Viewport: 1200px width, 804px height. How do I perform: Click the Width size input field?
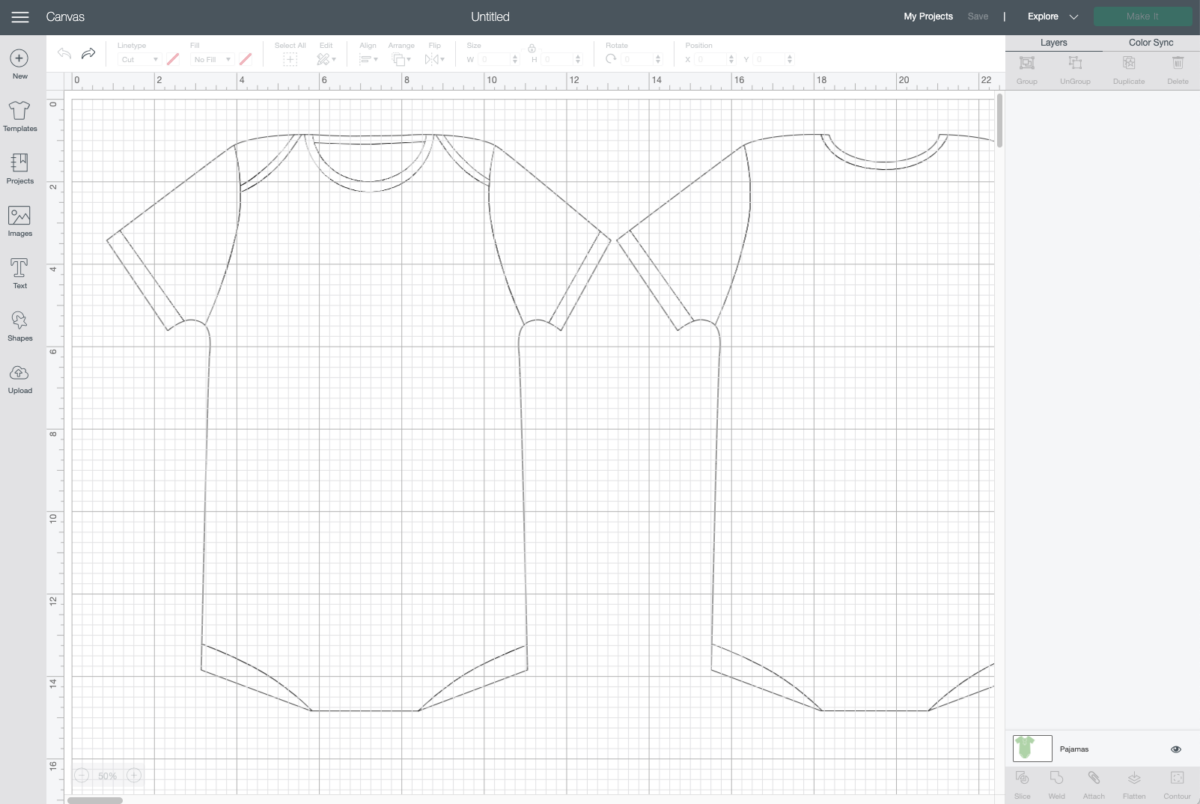pos(494,60)
